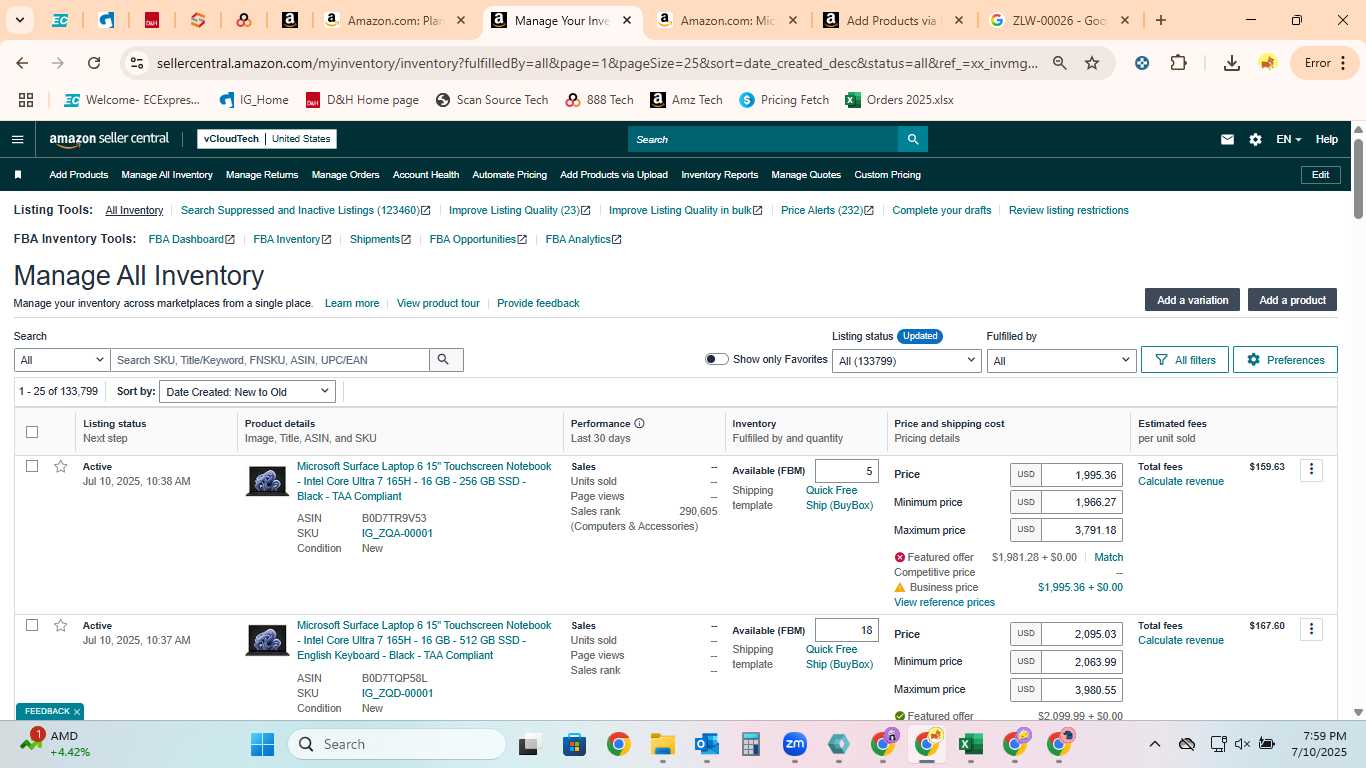Screen dimensions: 1366x768
Task: Open the Add Products menu item
Action: pos(79,175)
